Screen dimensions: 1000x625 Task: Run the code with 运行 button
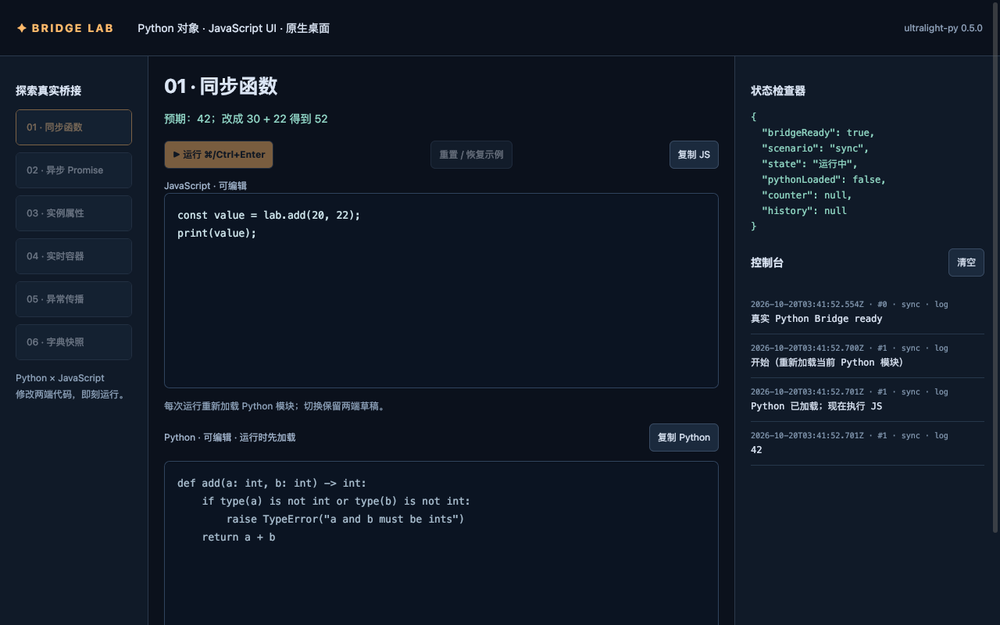(219, 154)
